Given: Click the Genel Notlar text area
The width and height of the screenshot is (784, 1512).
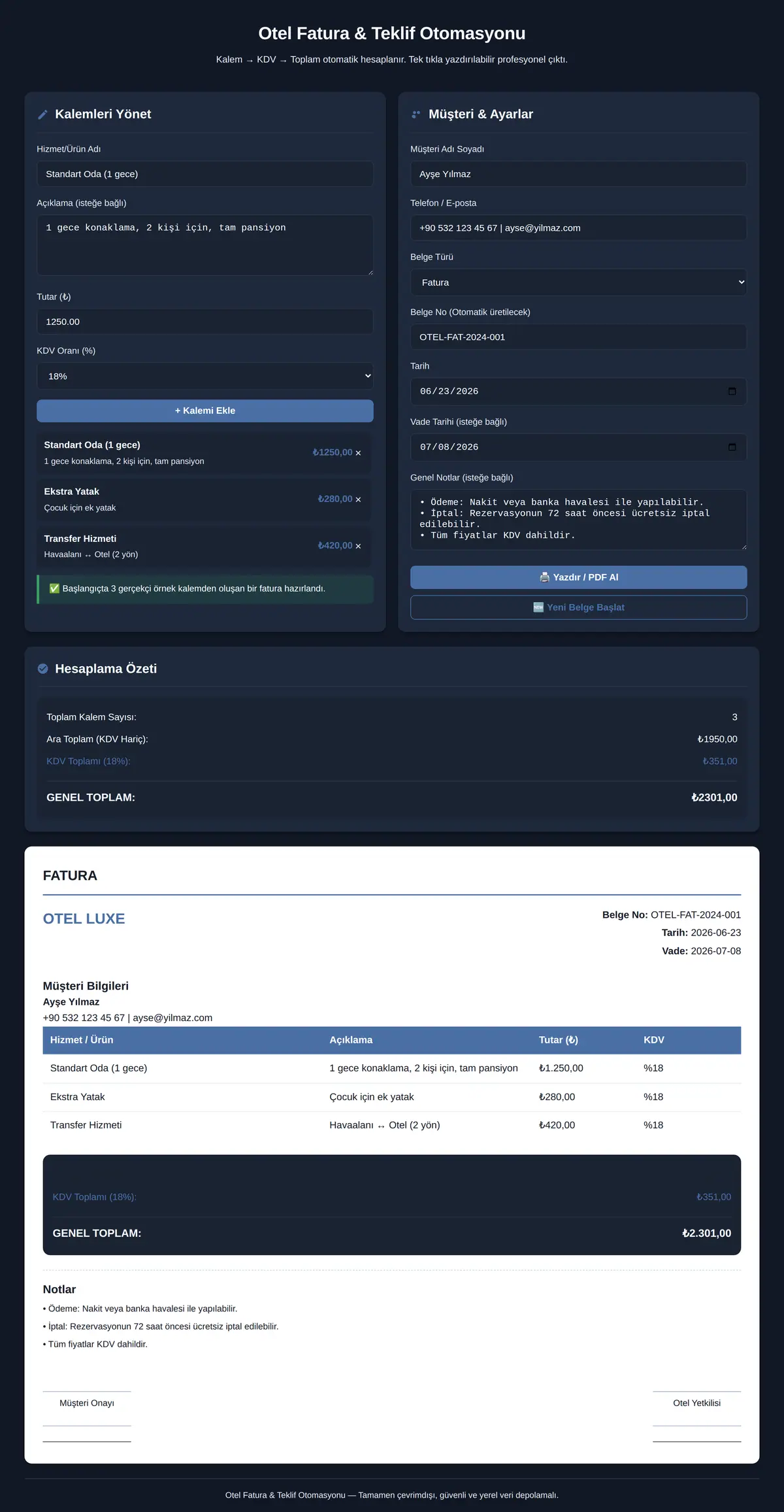Looking at the screenshot, I should click(578, 520).
